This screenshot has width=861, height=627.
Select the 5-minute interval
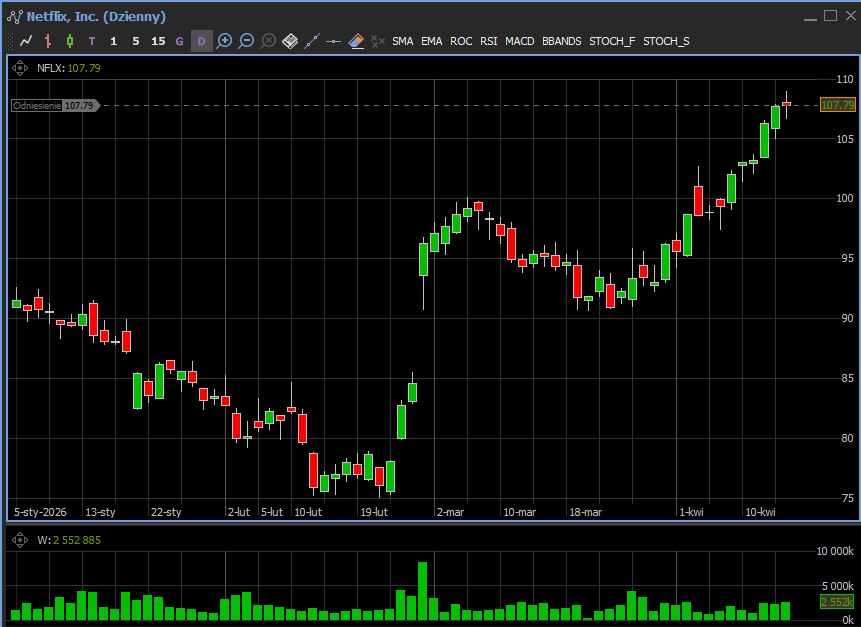tap(136, 41)
